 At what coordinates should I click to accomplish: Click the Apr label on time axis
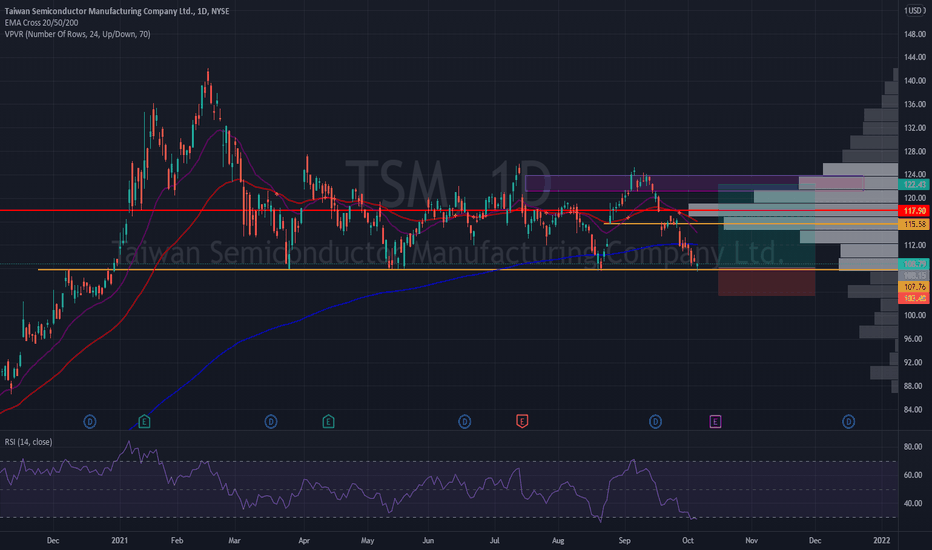click(x=304, y=540)
